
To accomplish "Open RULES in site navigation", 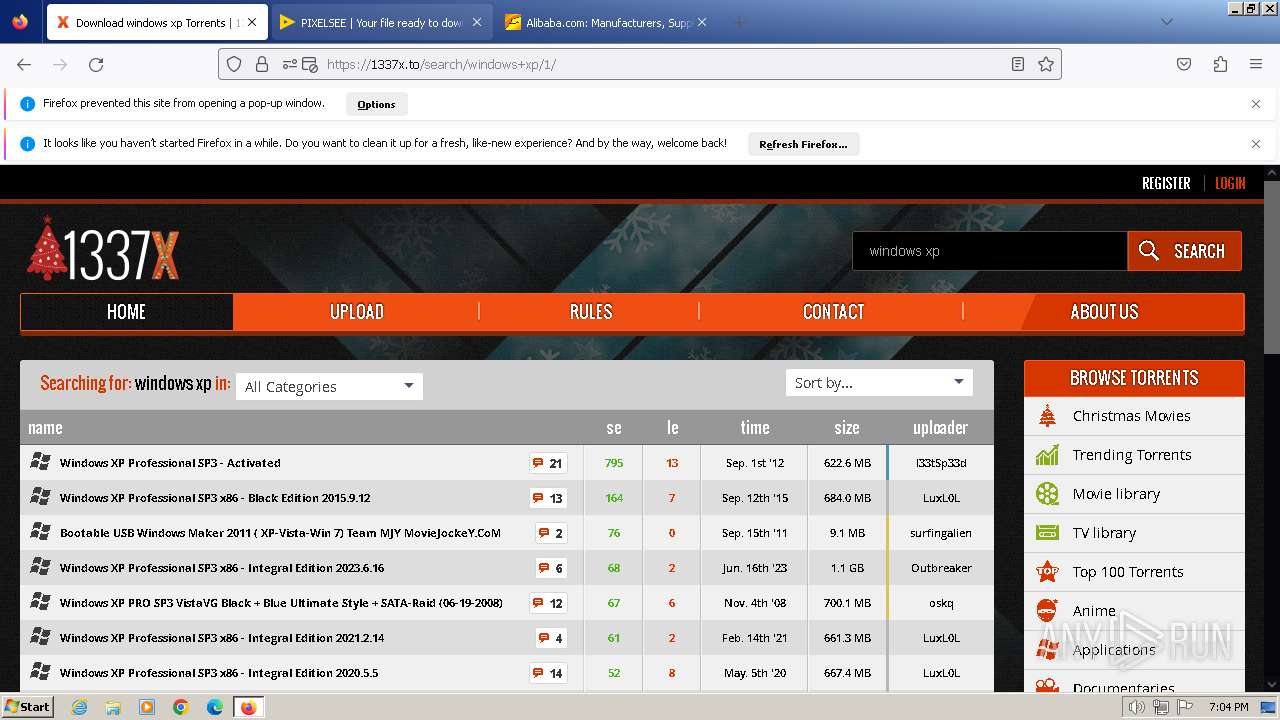I will coord(590,312).
